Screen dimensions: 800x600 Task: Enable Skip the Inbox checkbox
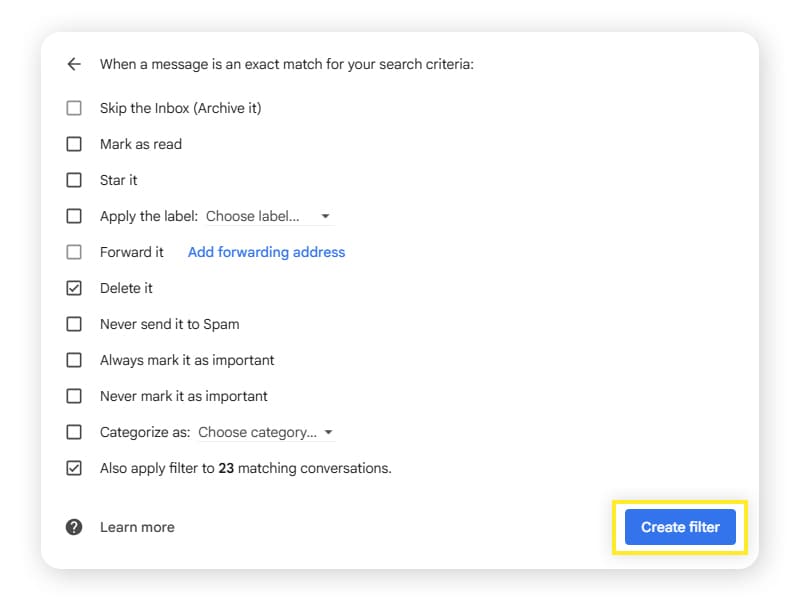point(74,108)
